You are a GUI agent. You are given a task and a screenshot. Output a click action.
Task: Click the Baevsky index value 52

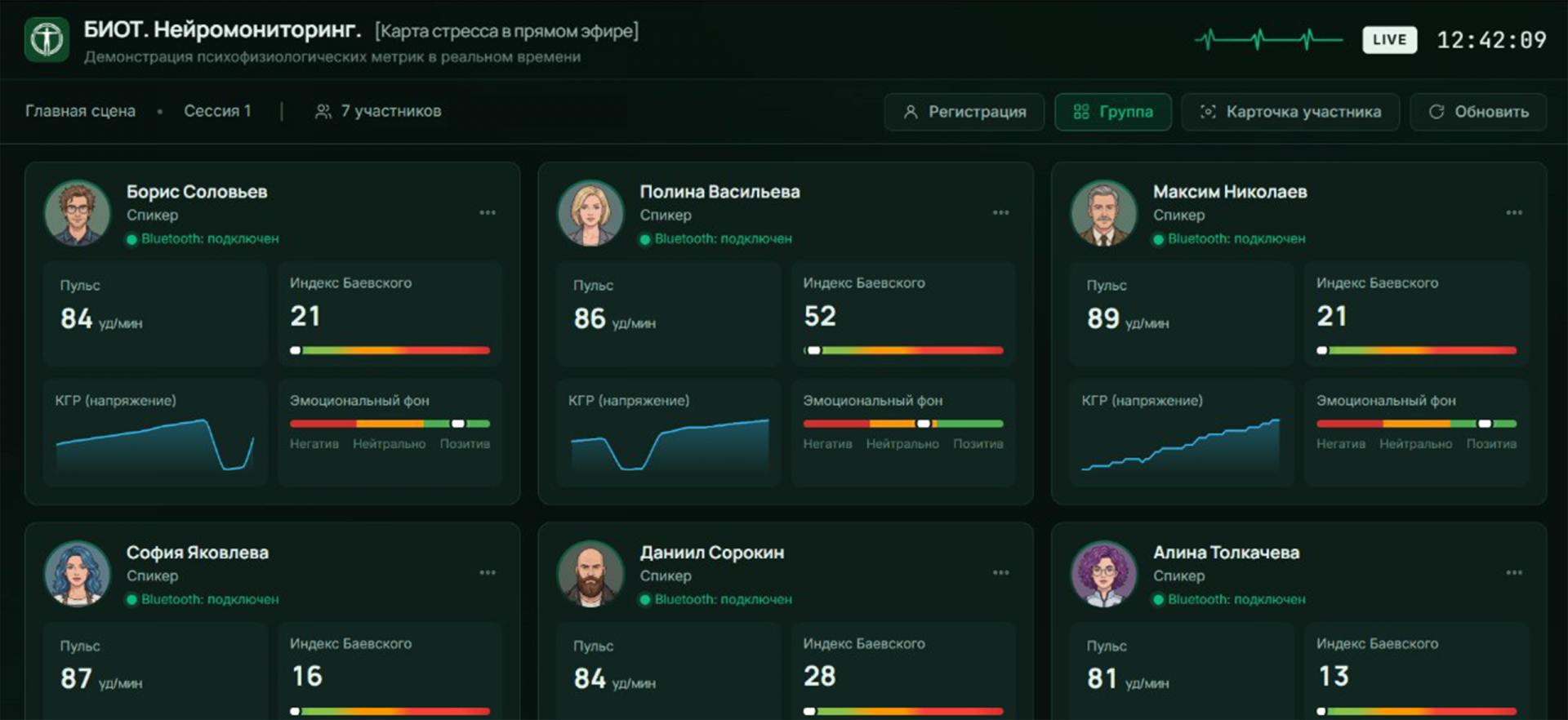[820, 316]
